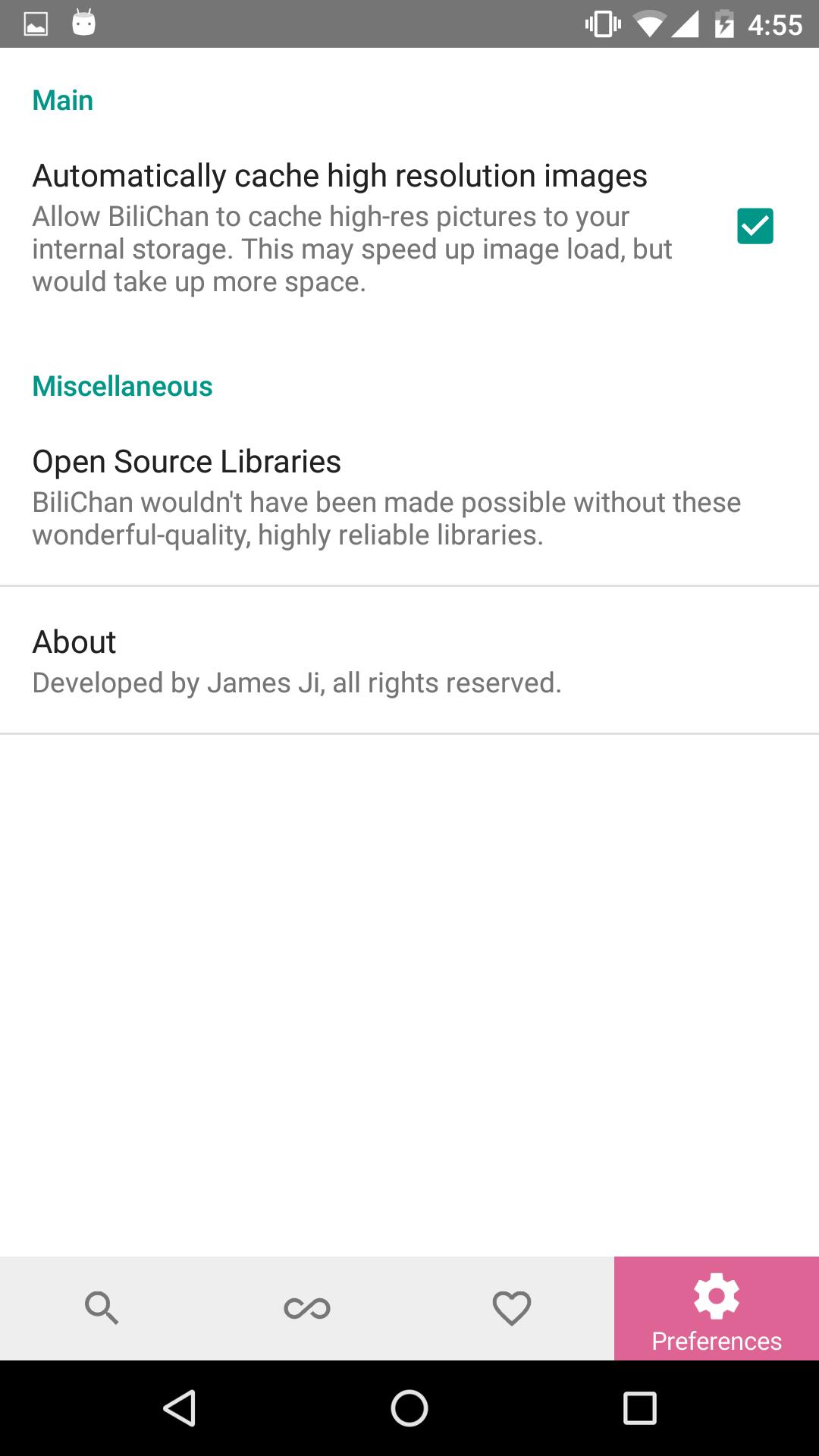Image resolution: width=819 pixels, height=1456 pixels.
Task: Tap the picture notification icon in status bar
Action: pyautogui.click(x=36, y=24)
